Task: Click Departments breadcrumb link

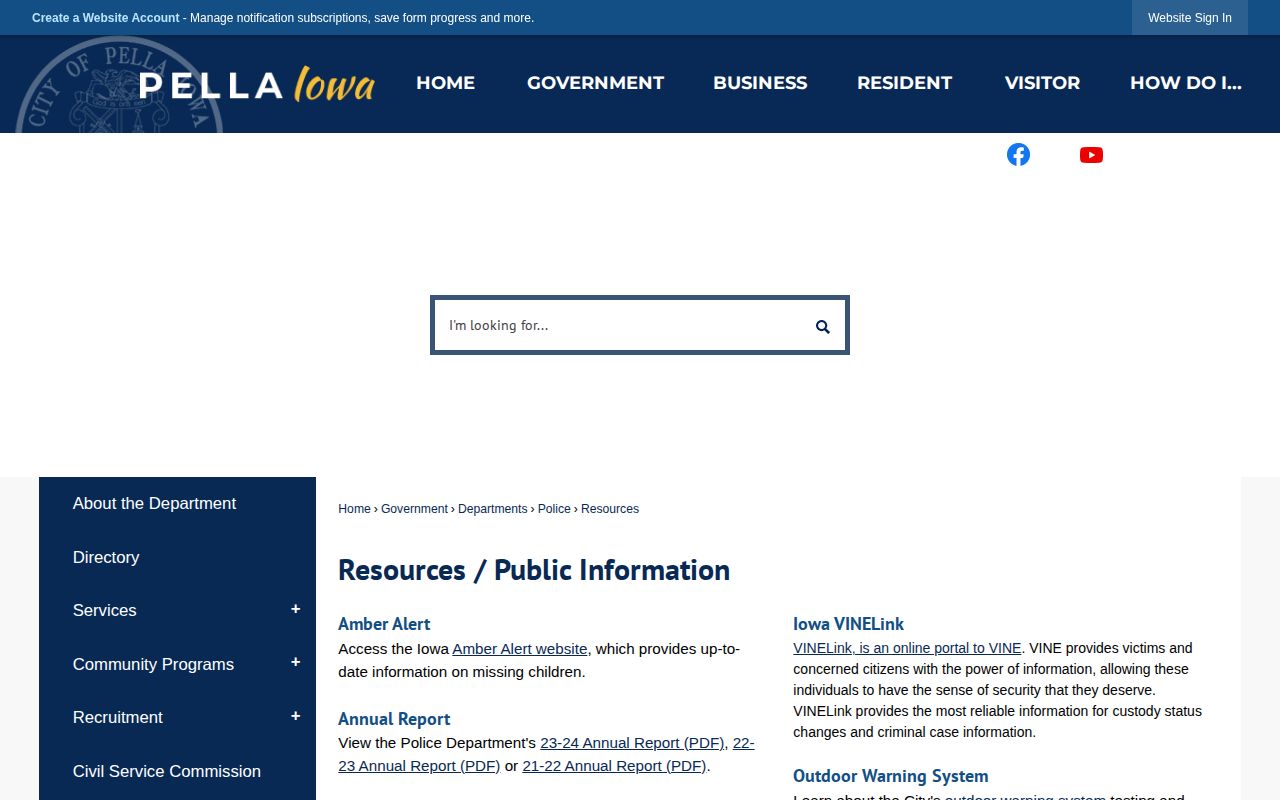Action: coord(492,509)
